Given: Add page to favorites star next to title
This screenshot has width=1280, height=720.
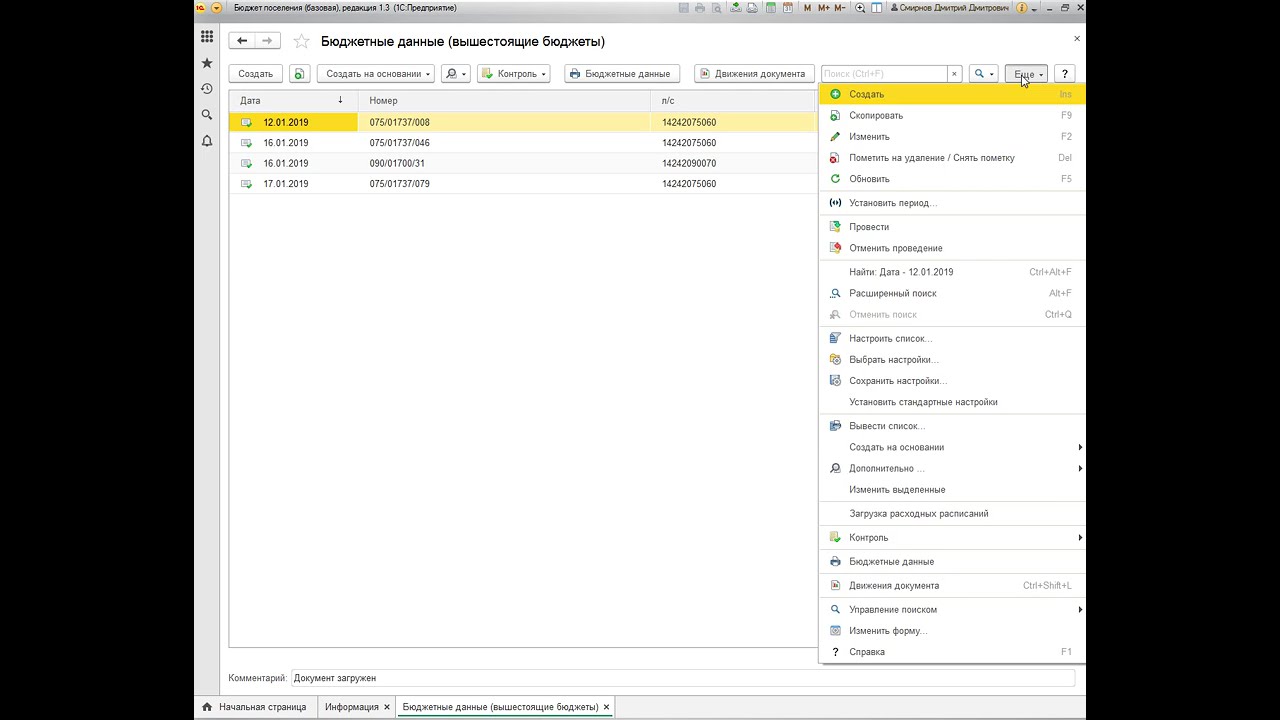Looking at the screenshot, I should pyautogui.click(x=301, y=42).
